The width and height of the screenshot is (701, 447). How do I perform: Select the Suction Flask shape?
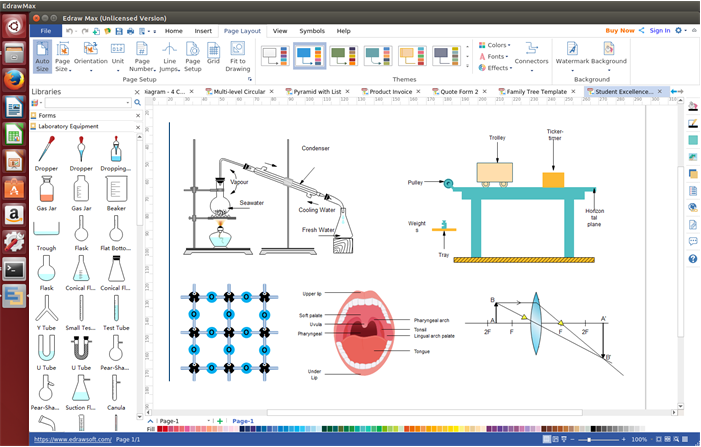point(81,392)
